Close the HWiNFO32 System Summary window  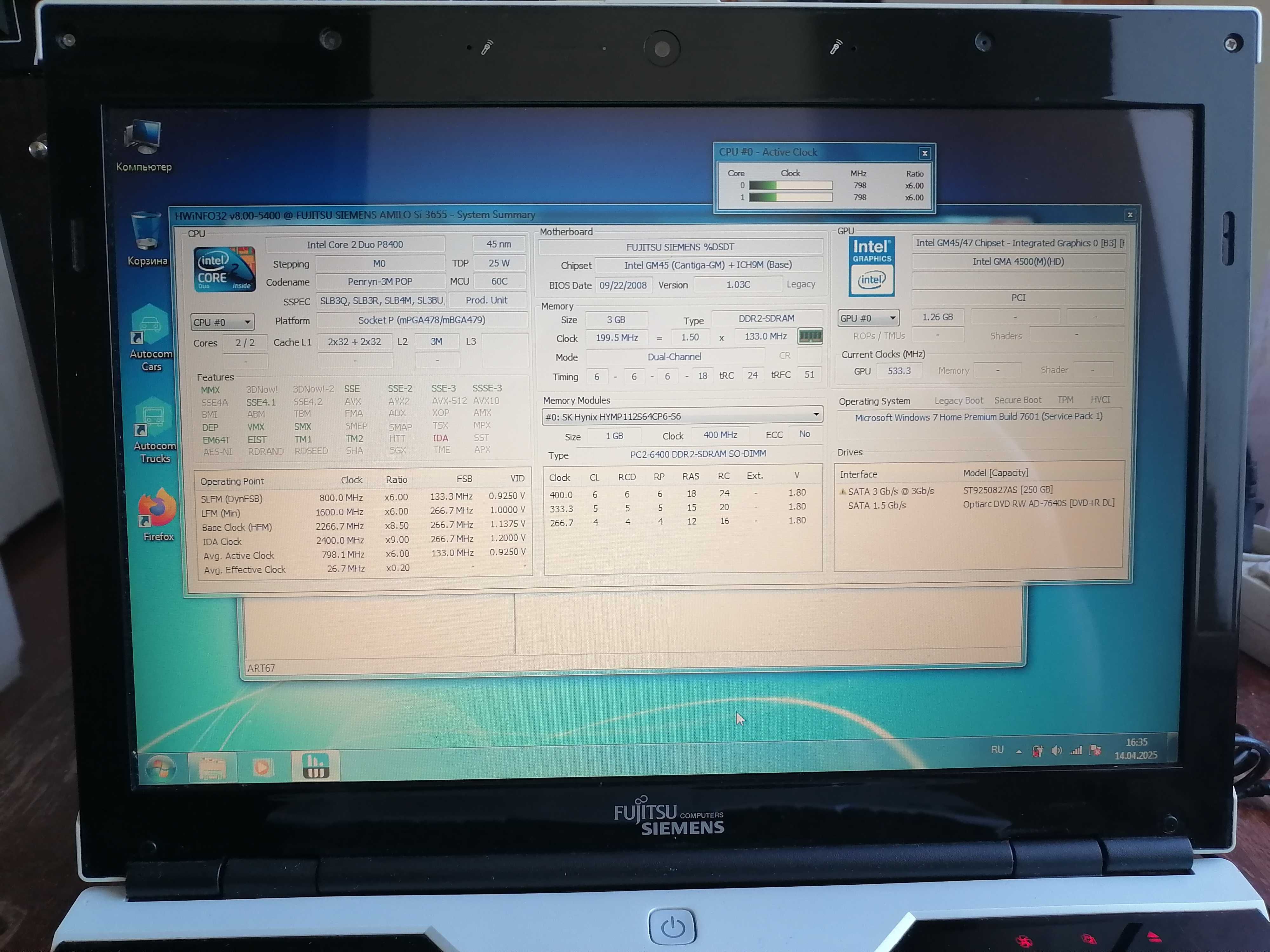pos(1129,215)
